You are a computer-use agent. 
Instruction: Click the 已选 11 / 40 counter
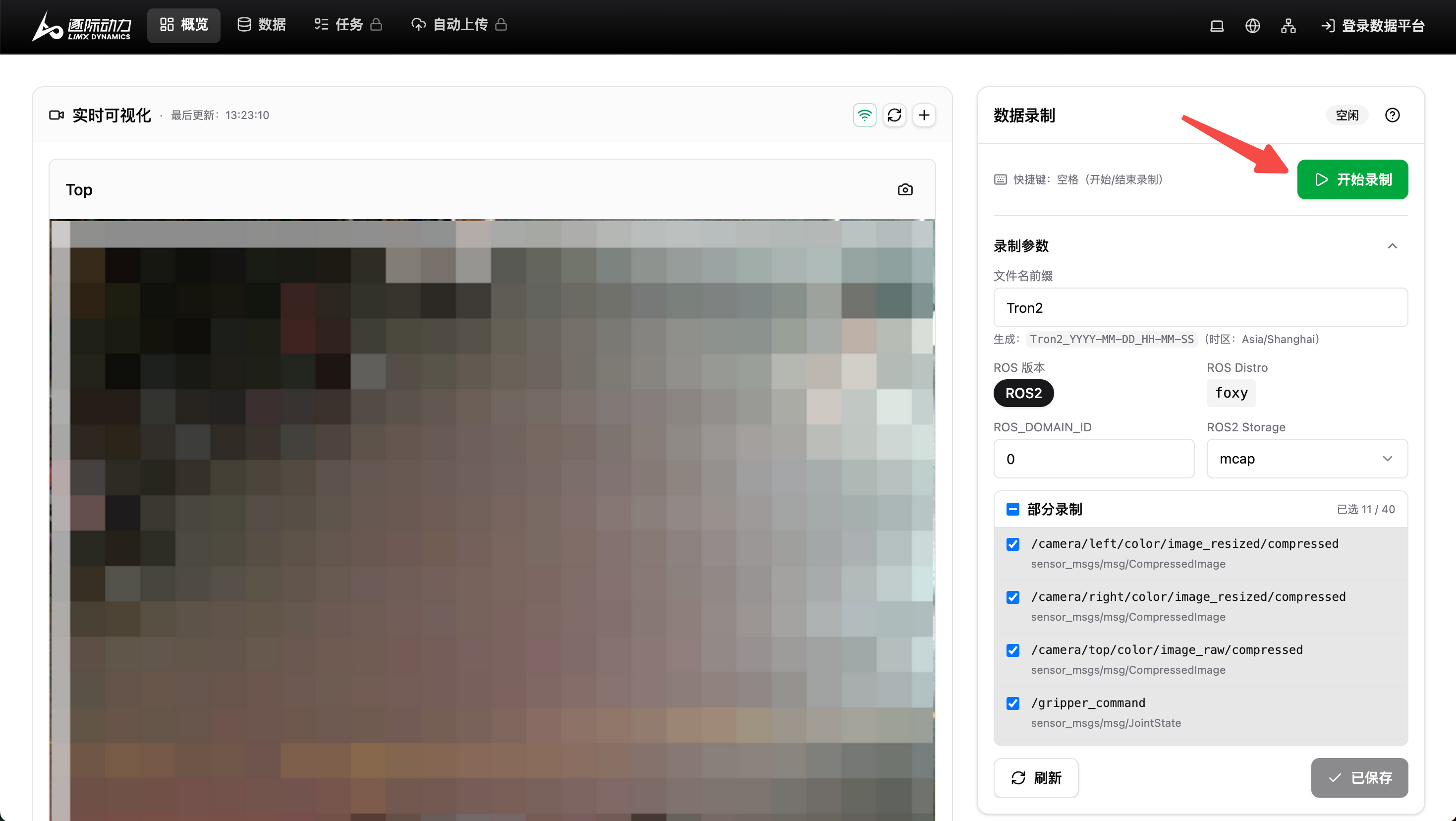[x=1366, y=510]
